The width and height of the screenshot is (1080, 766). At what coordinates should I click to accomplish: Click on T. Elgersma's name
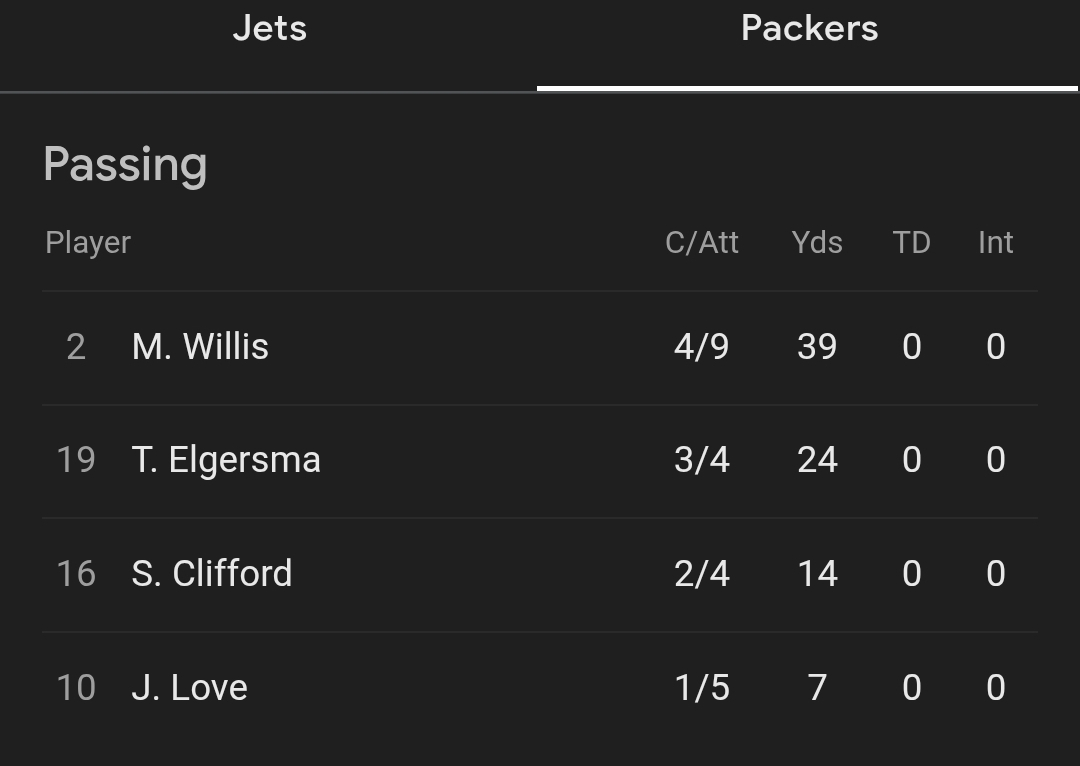coord(226,460)
